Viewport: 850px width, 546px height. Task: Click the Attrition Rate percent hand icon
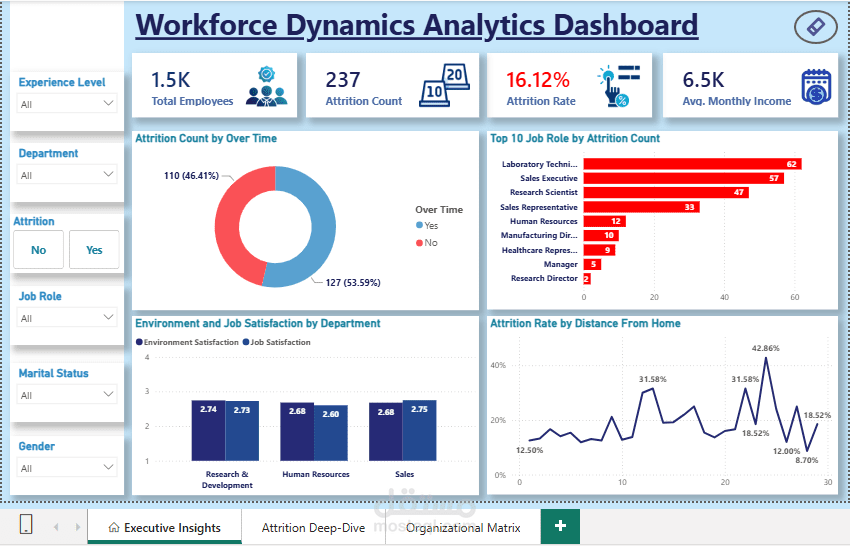click(x=619, y=86)
